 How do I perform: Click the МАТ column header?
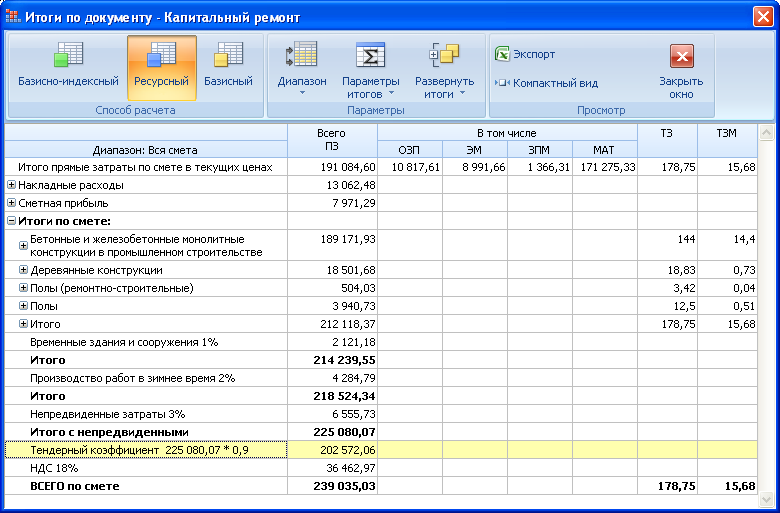coord(604,150)
